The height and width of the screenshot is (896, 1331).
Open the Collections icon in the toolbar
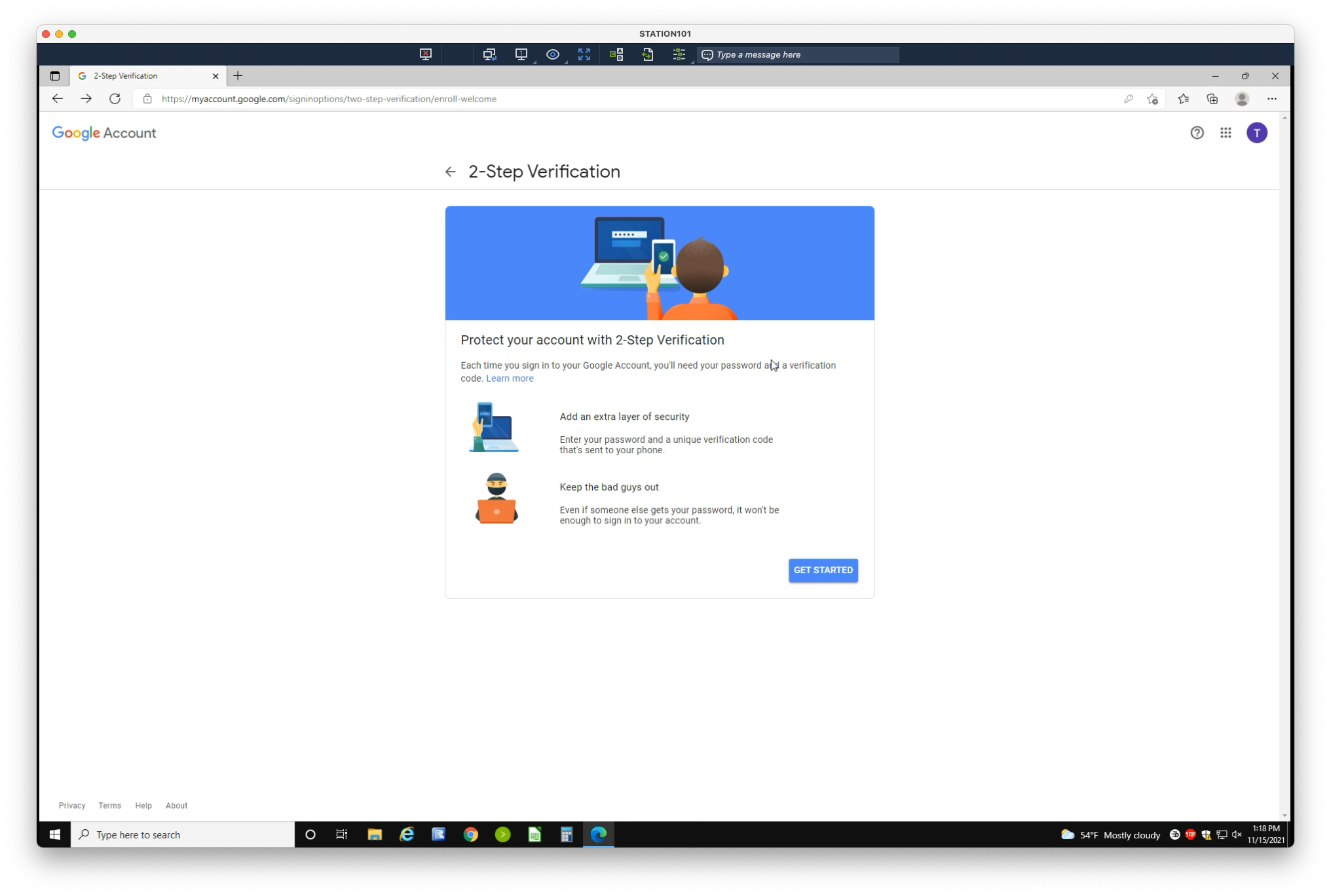pyautogui.click(x=1212, y=99)
